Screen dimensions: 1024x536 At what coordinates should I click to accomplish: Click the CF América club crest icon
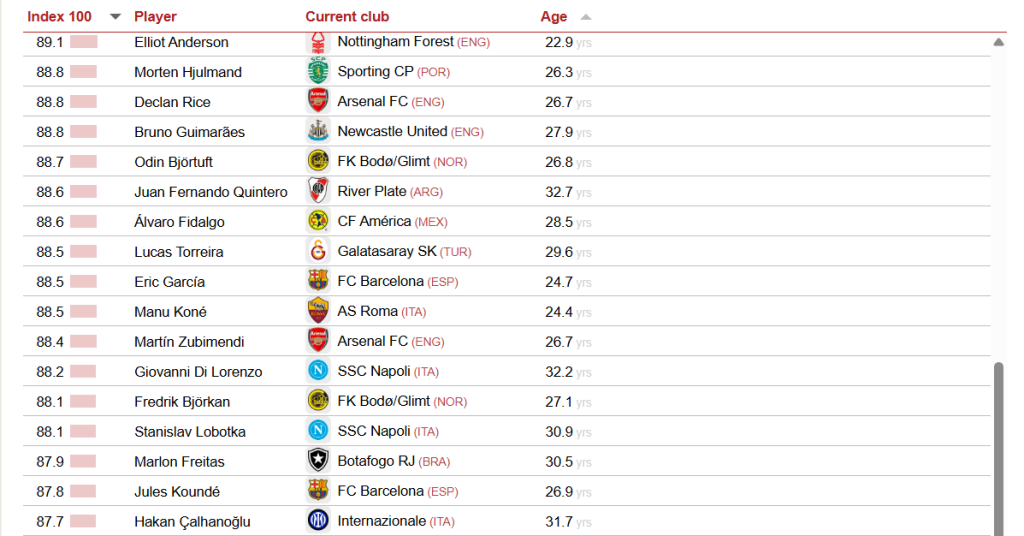(x=318, y=222)
